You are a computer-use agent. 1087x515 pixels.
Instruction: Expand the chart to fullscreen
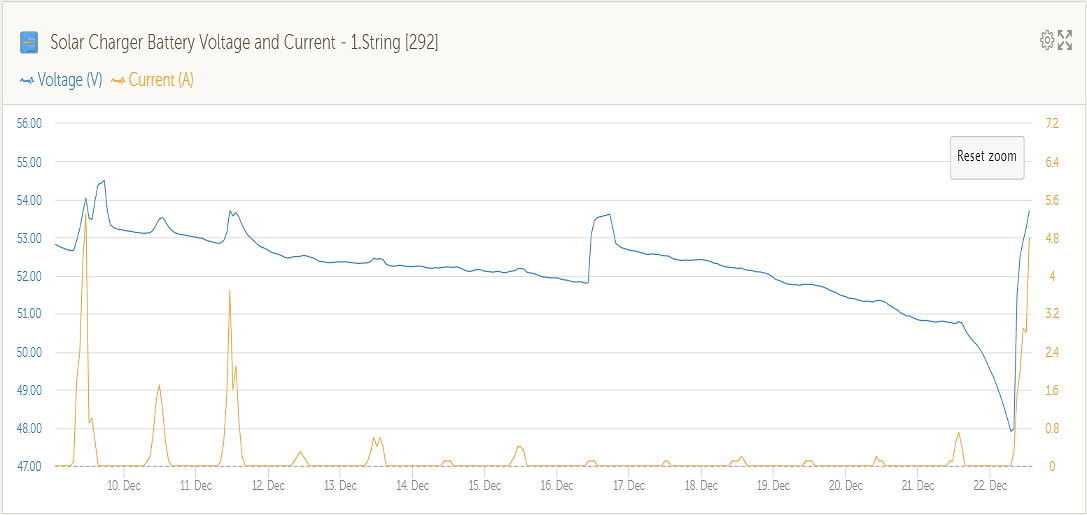tap(1065, 40)
